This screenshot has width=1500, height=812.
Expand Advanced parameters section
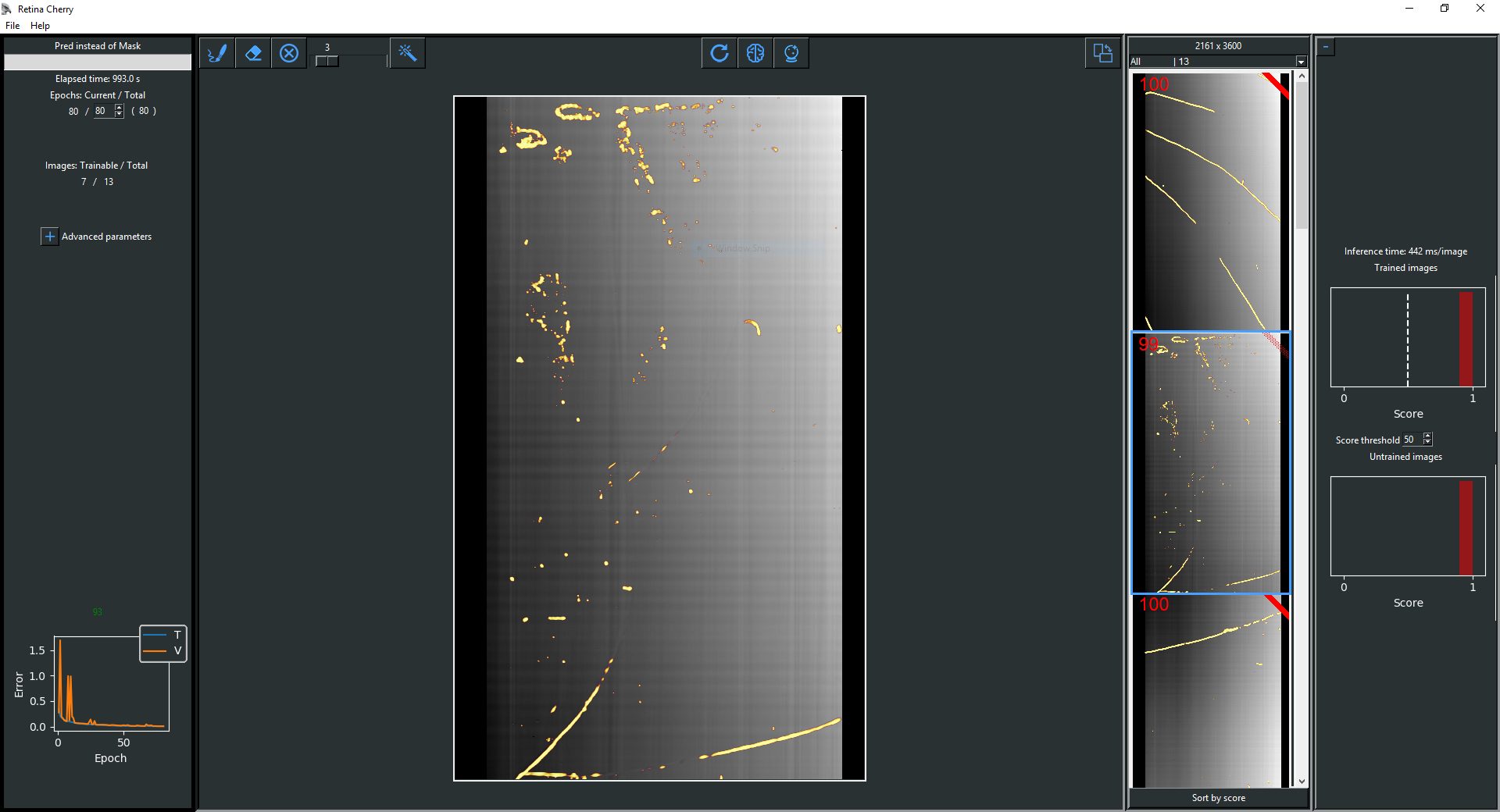click(x=49, y=237)
